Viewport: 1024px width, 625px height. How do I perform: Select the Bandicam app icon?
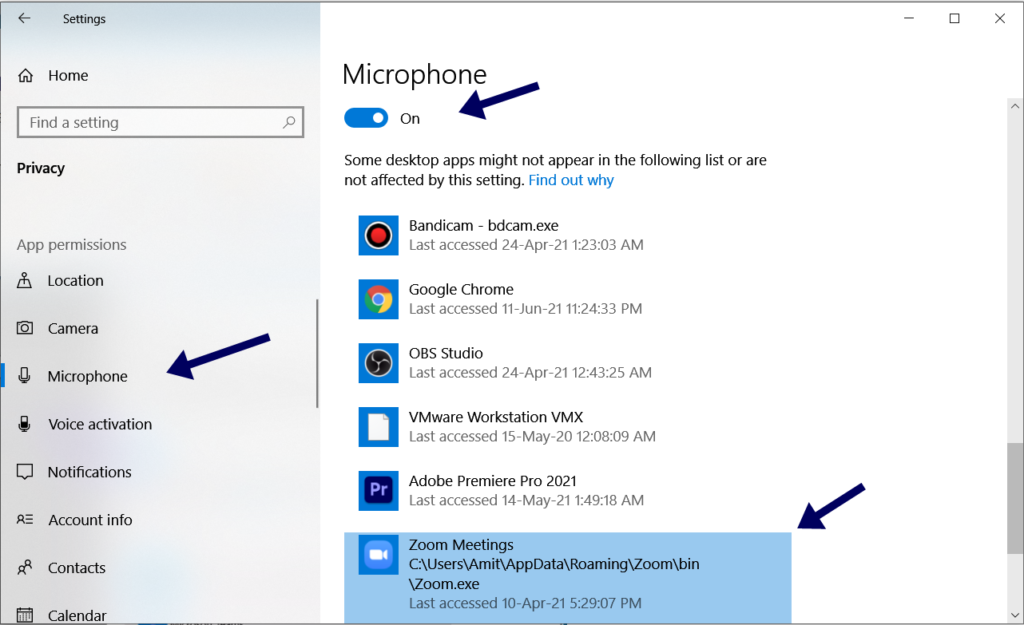click(378, 235)
